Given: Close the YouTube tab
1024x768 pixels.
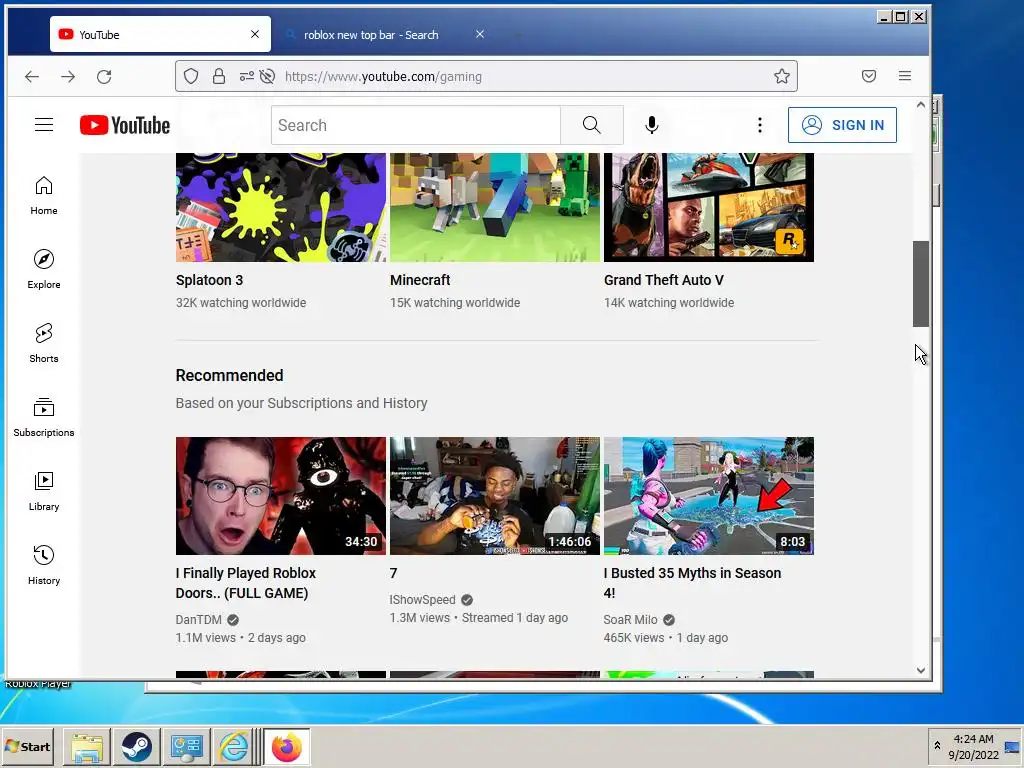Looking at the screenshot, I should coord(255,34).
